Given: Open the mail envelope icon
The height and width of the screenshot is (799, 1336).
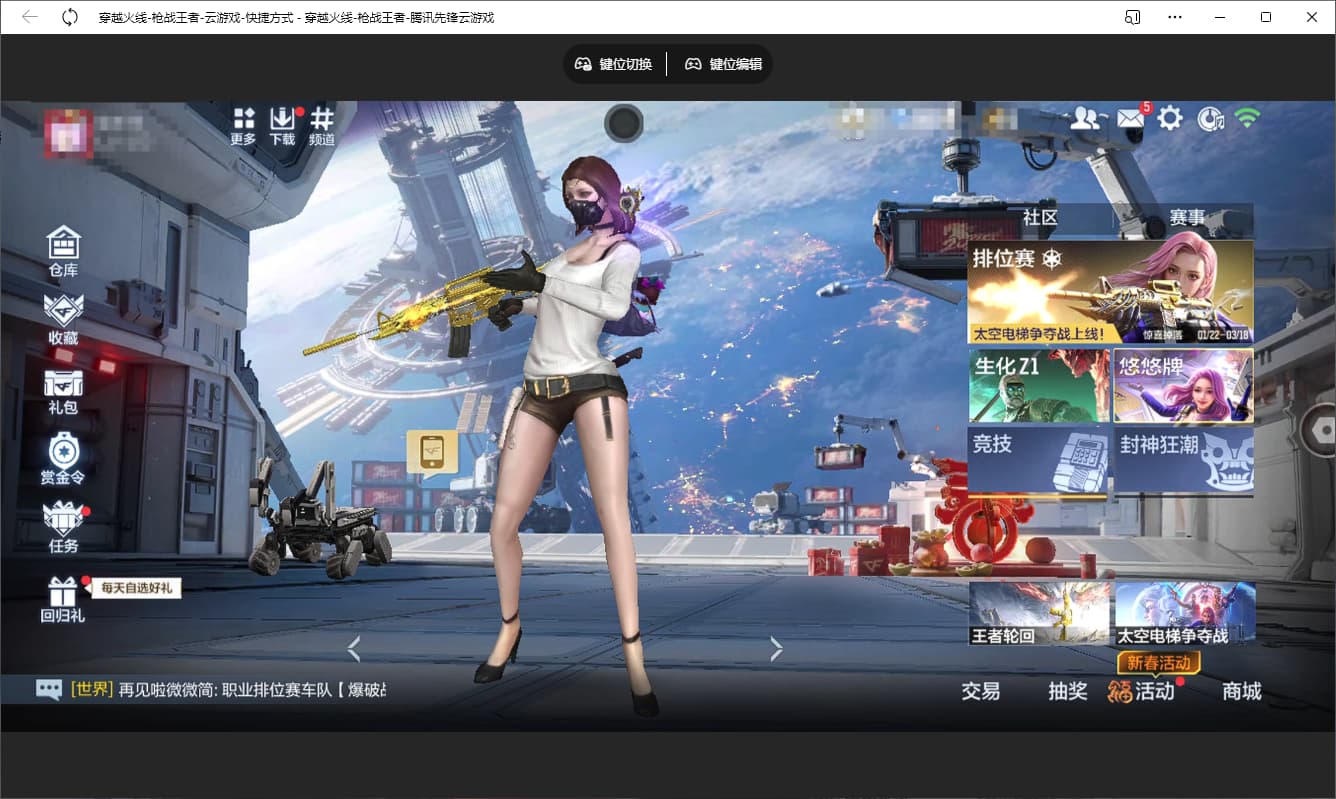Looking at the screenshot, I should (x=1130, y=119).
